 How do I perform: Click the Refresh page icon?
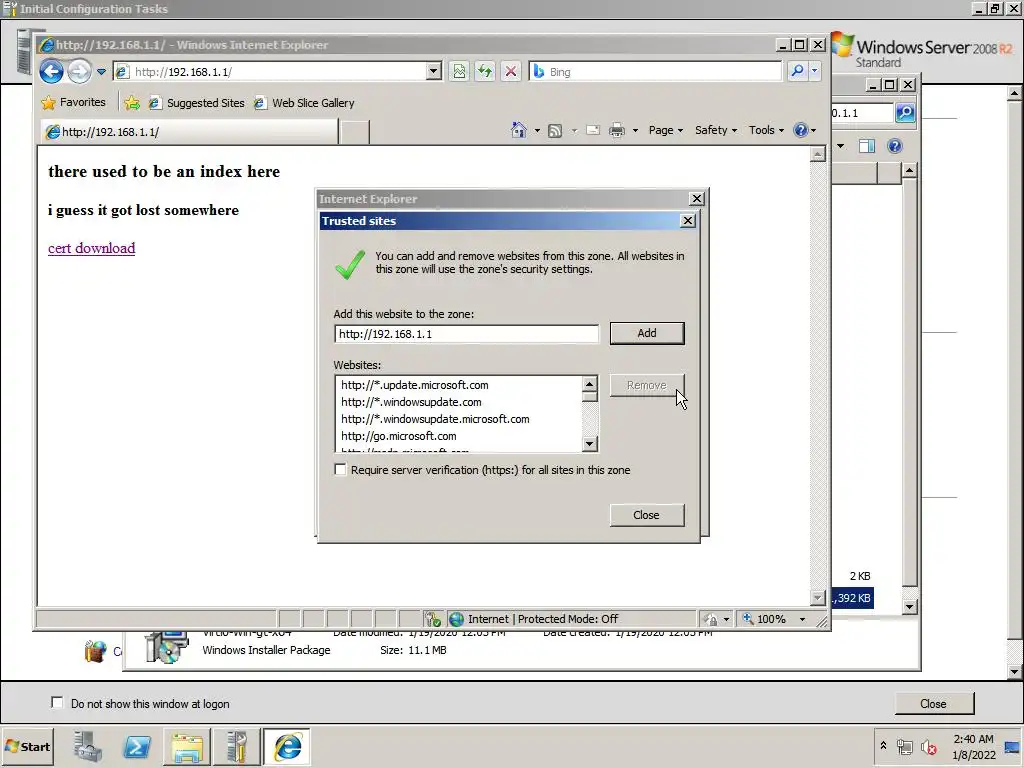(485, 71)
